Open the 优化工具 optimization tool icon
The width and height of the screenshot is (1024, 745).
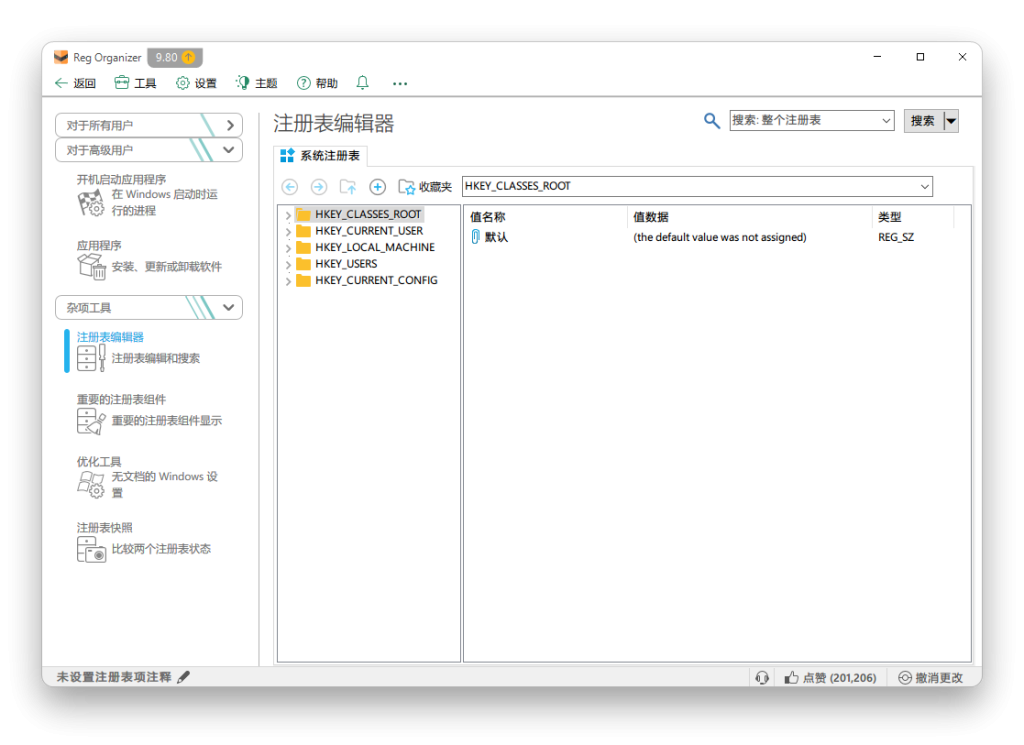[91, 482]
